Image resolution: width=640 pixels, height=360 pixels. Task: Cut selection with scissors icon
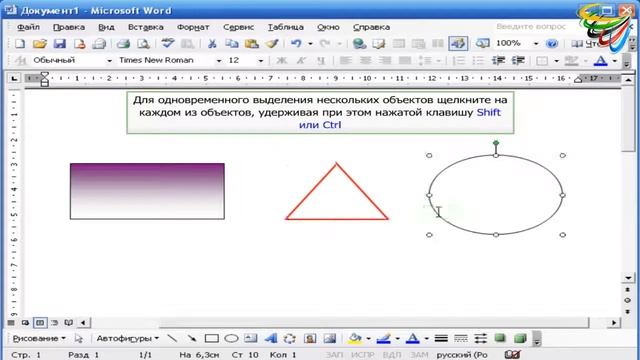pos(212,43)
